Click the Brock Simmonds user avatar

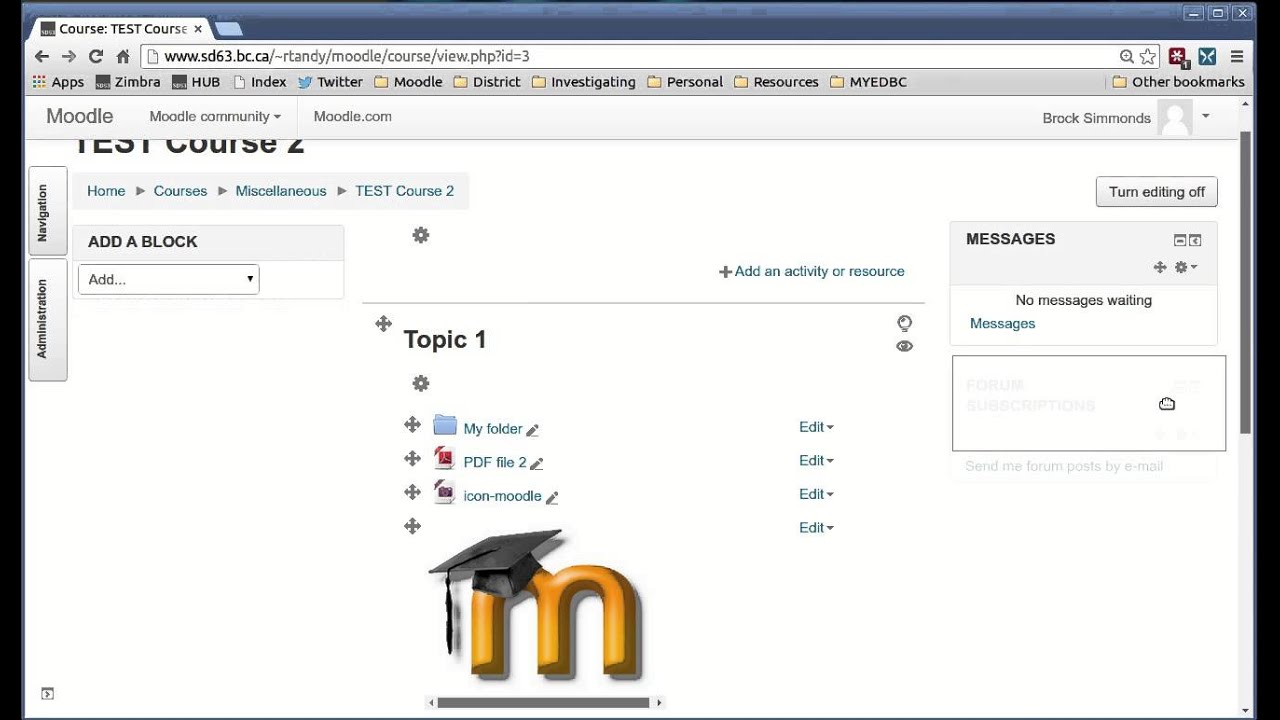pos(1175,117)
